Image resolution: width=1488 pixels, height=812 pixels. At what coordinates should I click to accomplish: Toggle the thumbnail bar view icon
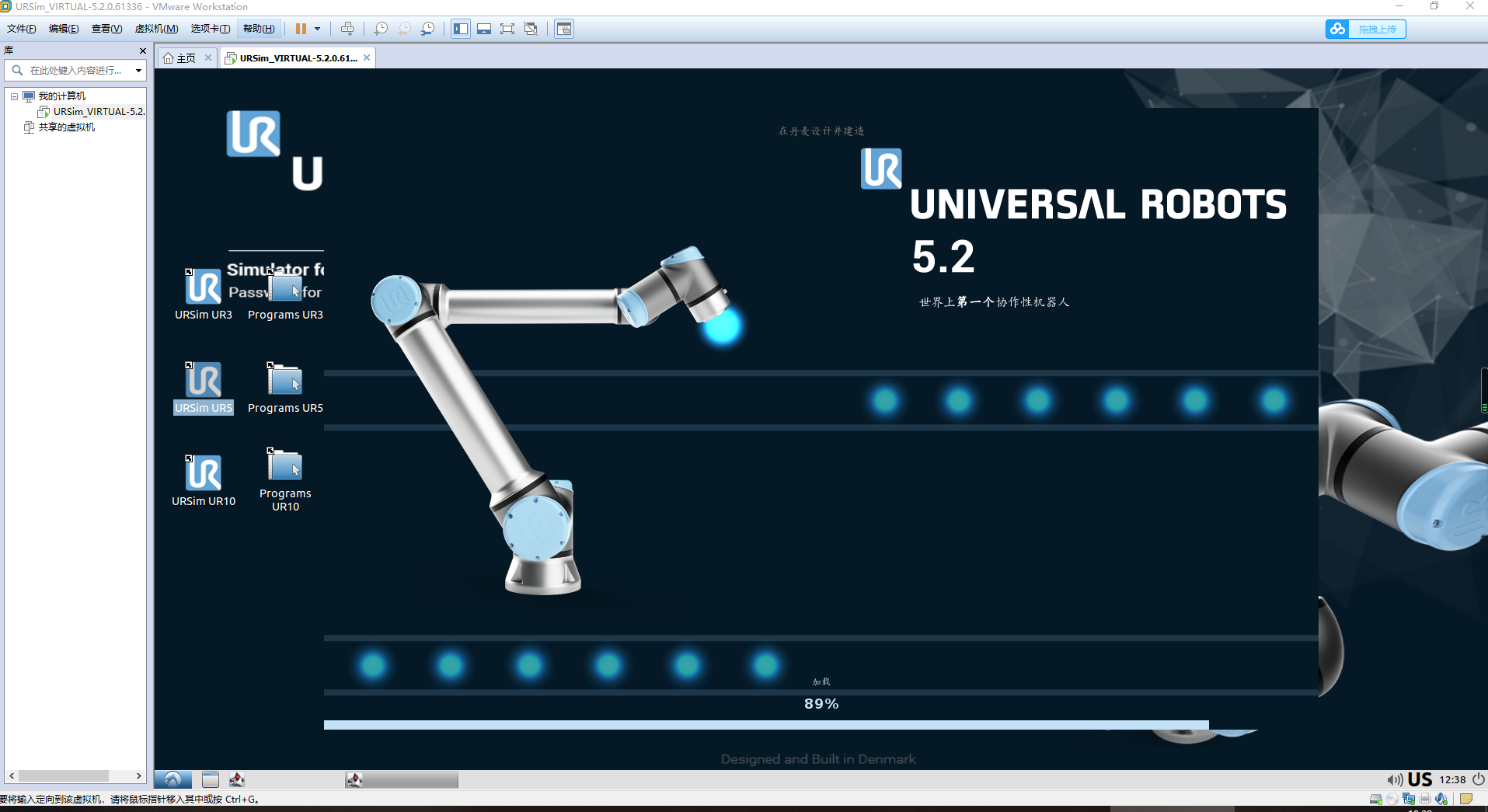click(x=484, y=29)
